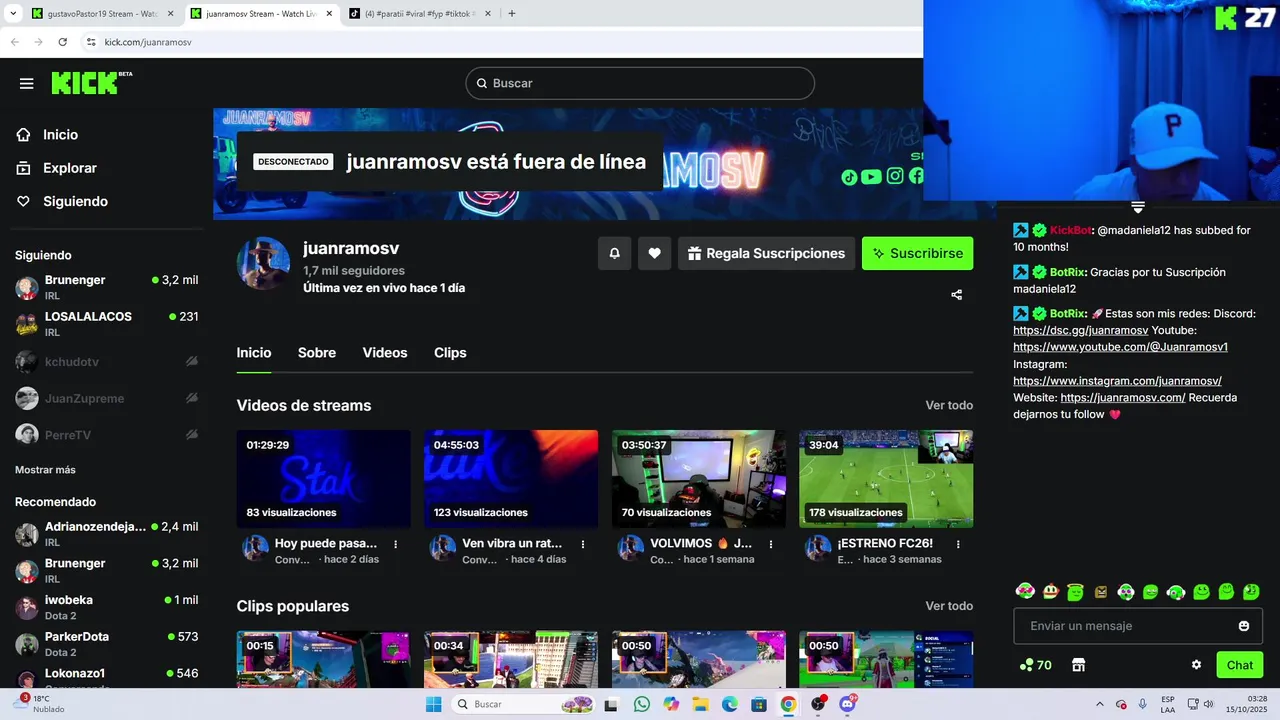Open the 01:29:29 stream video thumbnail
This screenshot has height=720, width=1280.
pos(324,479)
